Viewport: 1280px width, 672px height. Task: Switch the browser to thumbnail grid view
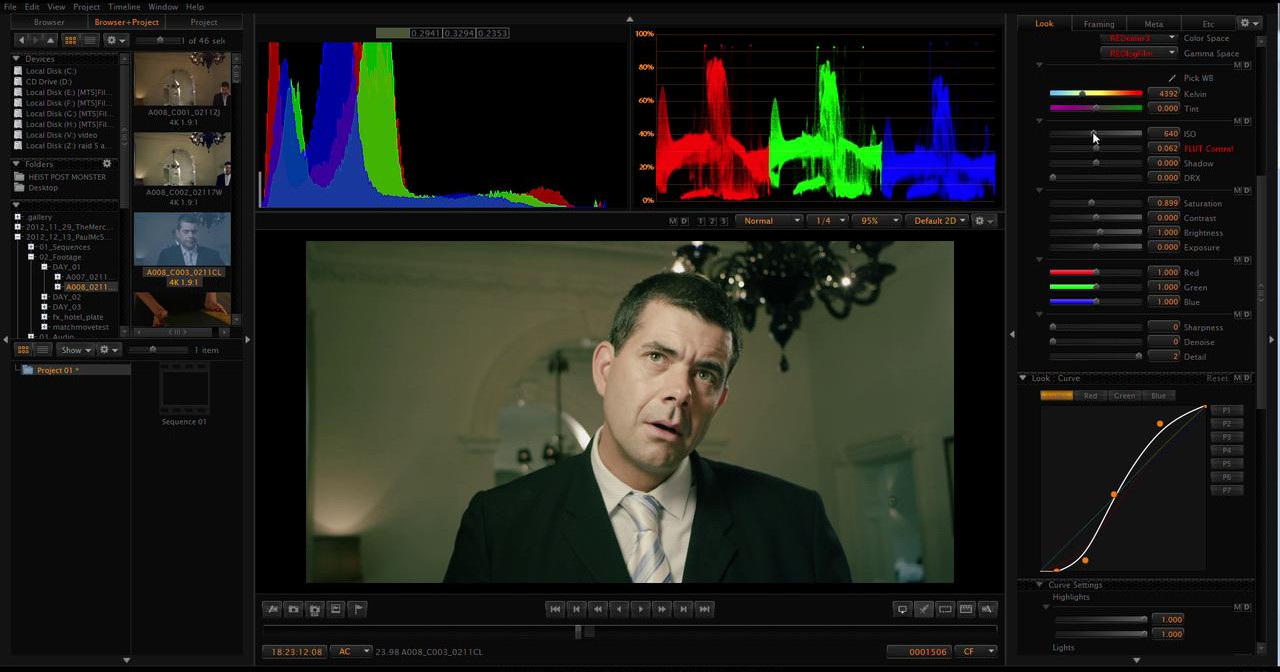point(71,40)
